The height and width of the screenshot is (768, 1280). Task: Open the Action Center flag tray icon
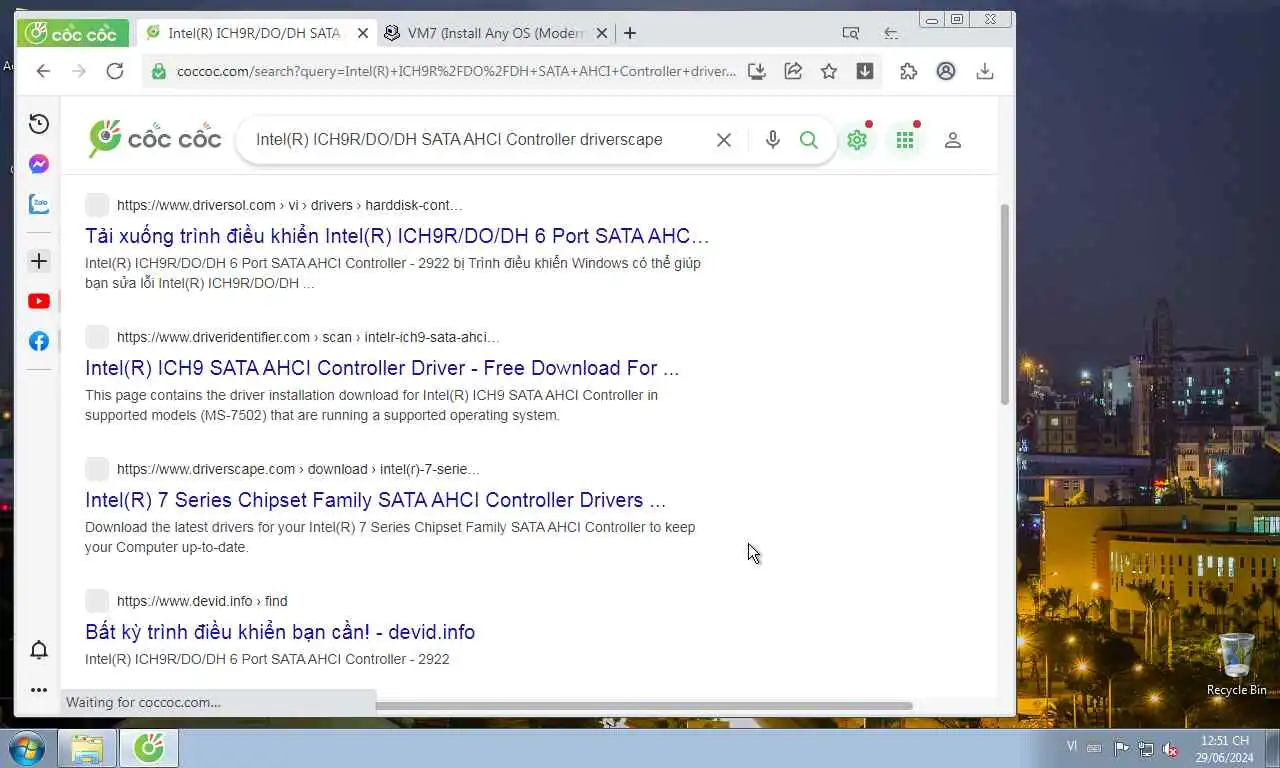1121,748
